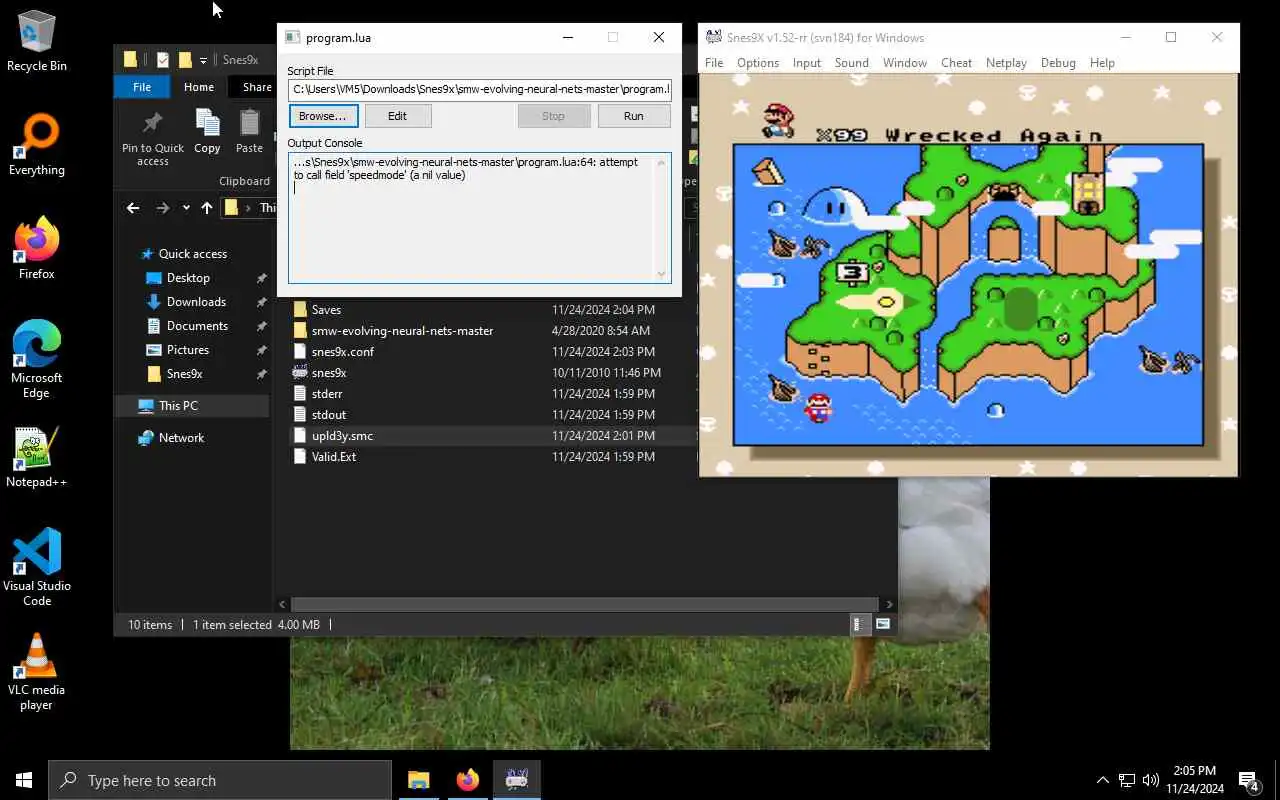Open Snes9X Options menu
1280x800 pixels.
(758, 62)
